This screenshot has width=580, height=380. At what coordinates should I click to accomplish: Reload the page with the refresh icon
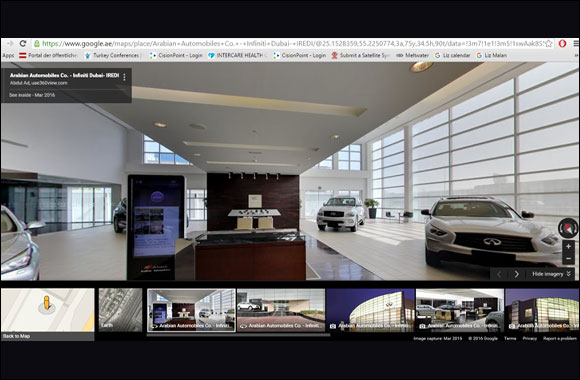coord(23,44)
